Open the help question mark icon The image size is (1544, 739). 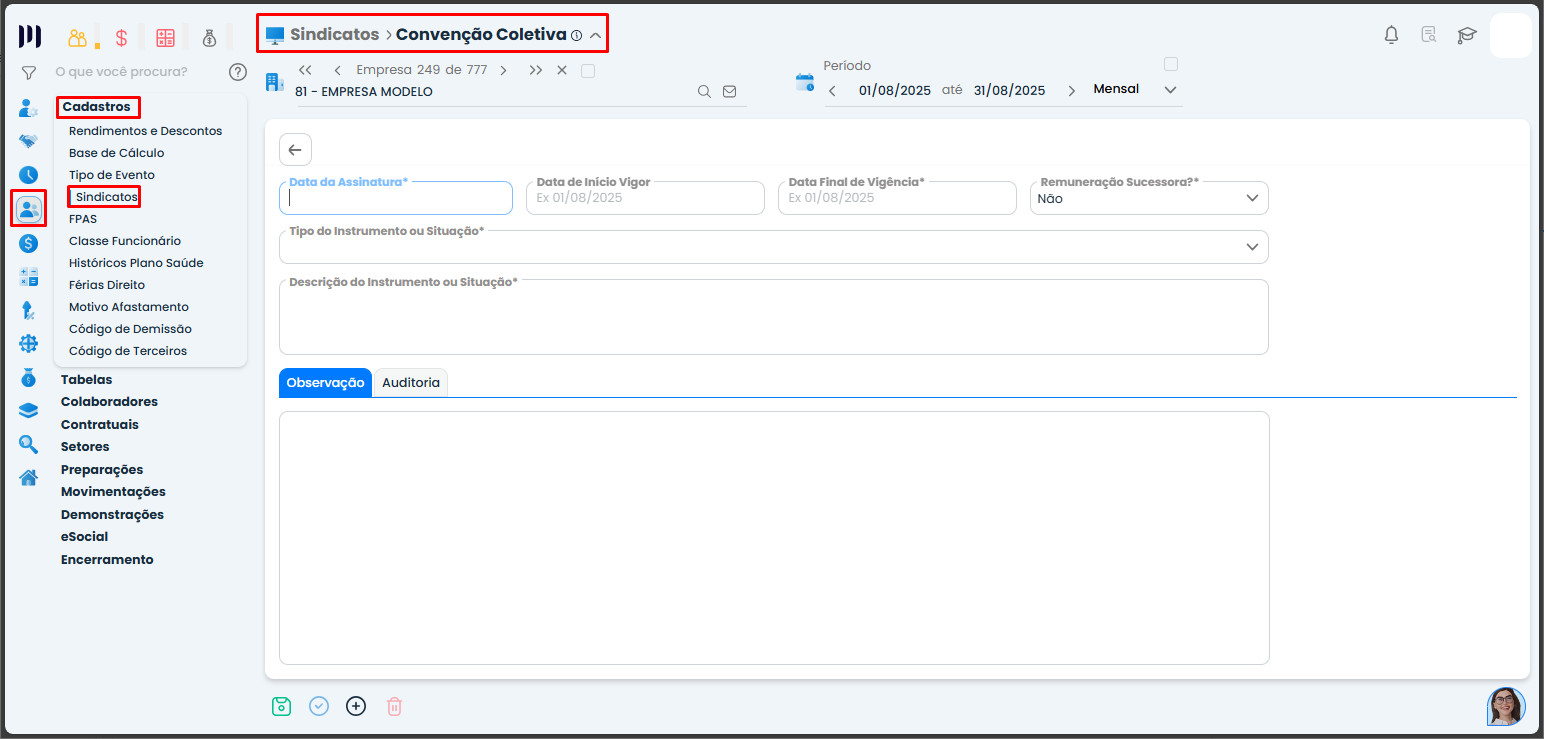pos(237,72)
